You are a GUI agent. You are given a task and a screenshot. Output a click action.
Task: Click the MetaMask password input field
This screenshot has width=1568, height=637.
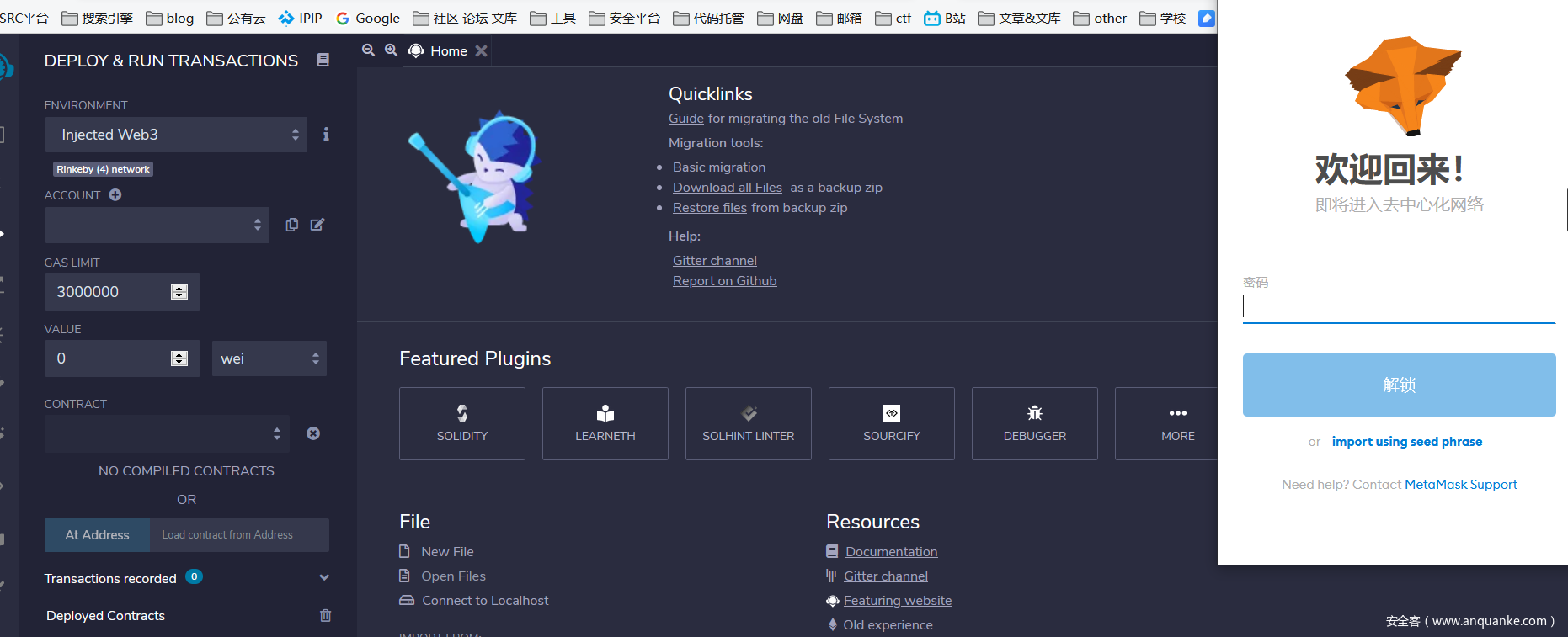(1398, 307)
